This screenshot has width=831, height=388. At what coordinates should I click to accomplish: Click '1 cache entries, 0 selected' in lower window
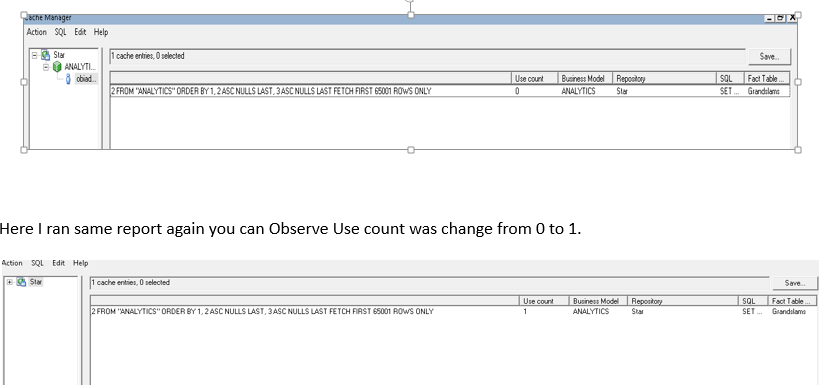[130, 283]
